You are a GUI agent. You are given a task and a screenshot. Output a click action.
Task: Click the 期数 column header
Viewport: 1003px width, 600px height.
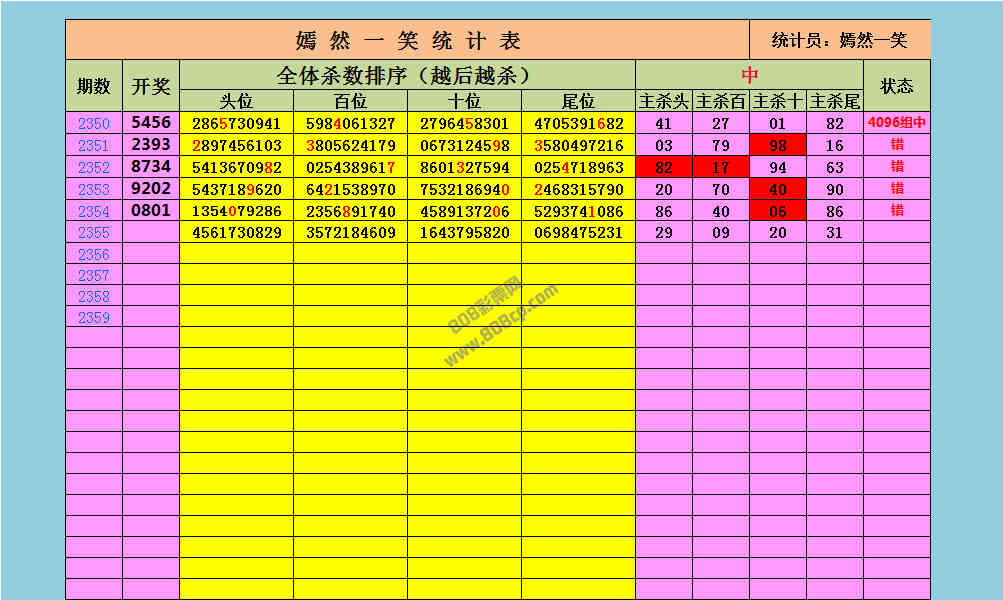click(x=94, y=86)
